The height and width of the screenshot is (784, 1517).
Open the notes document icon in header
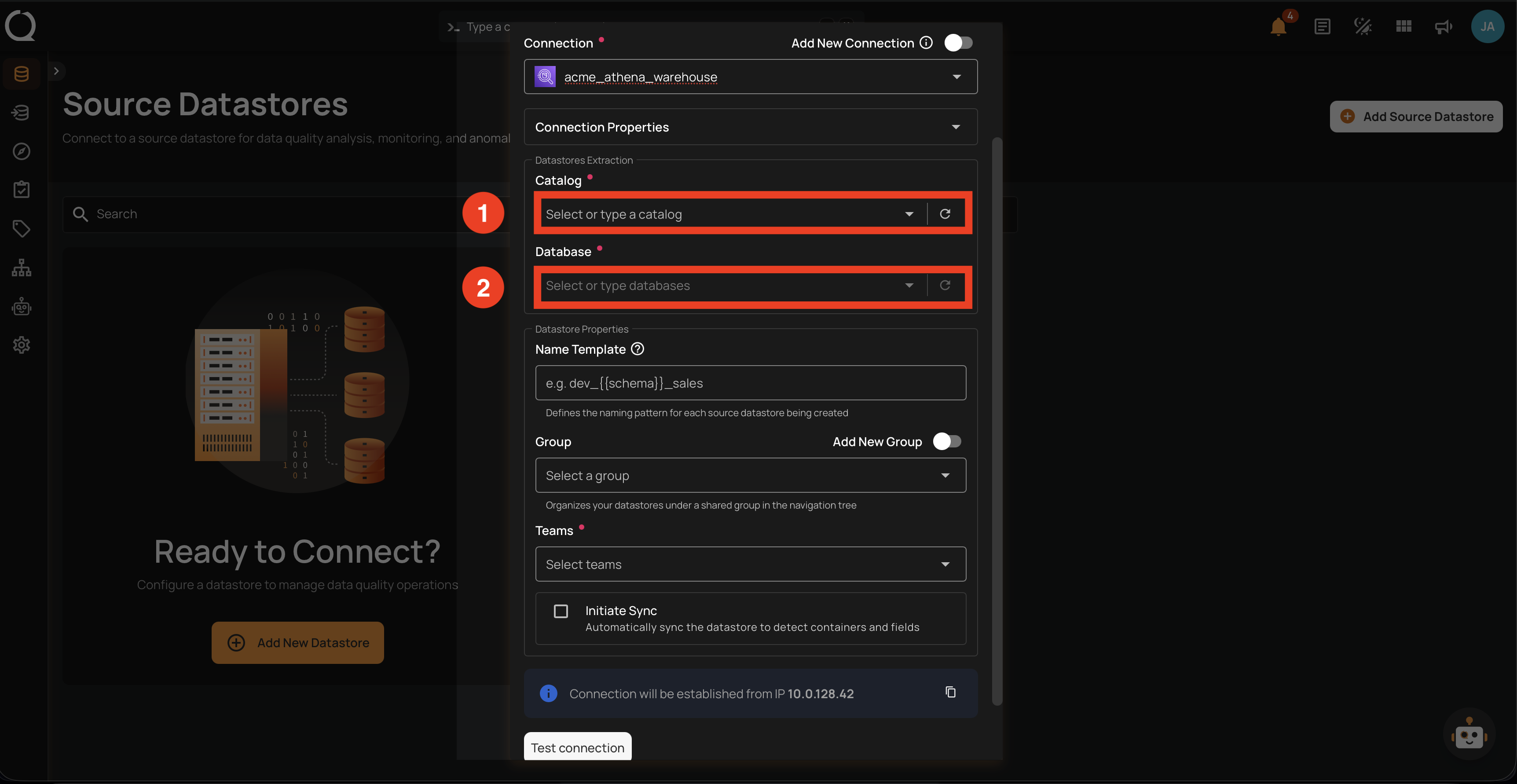pos(1322,26)
